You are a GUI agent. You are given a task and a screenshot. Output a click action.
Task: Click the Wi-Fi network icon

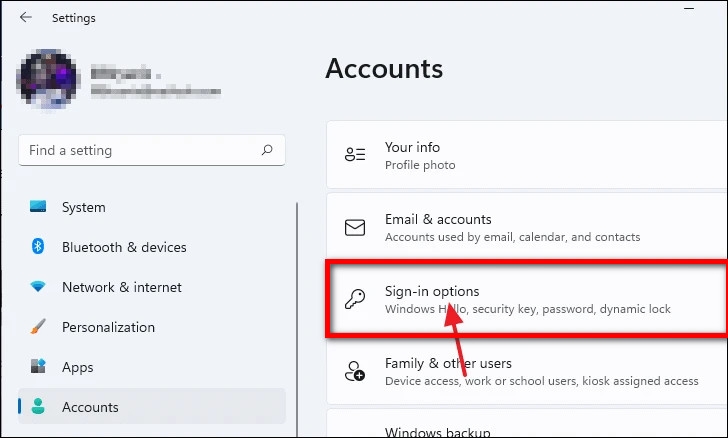38,286
